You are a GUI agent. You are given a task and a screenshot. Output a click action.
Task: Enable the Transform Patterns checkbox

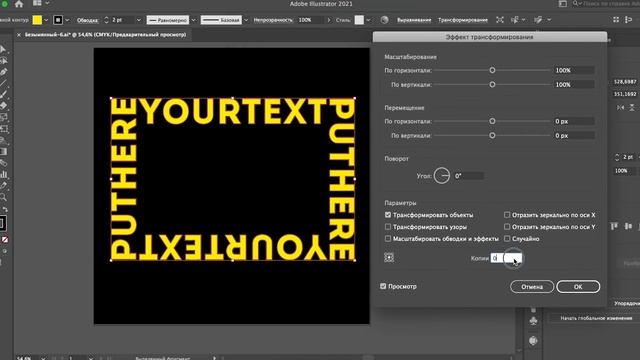388,227
